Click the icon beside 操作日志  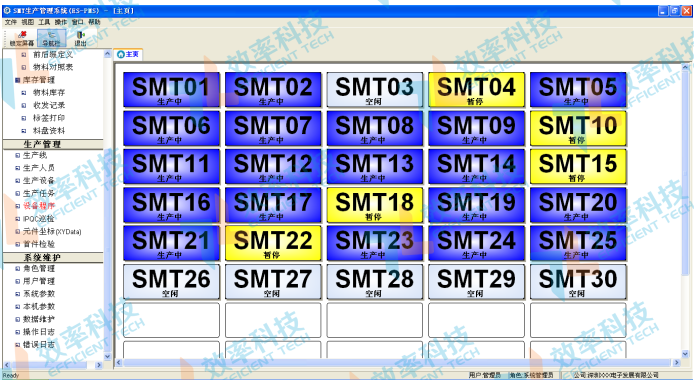18,332
